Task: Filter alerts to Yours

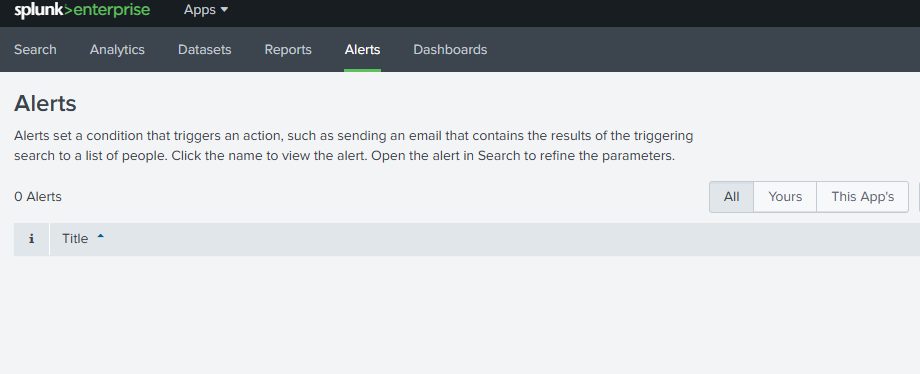Action: (785, 197)
